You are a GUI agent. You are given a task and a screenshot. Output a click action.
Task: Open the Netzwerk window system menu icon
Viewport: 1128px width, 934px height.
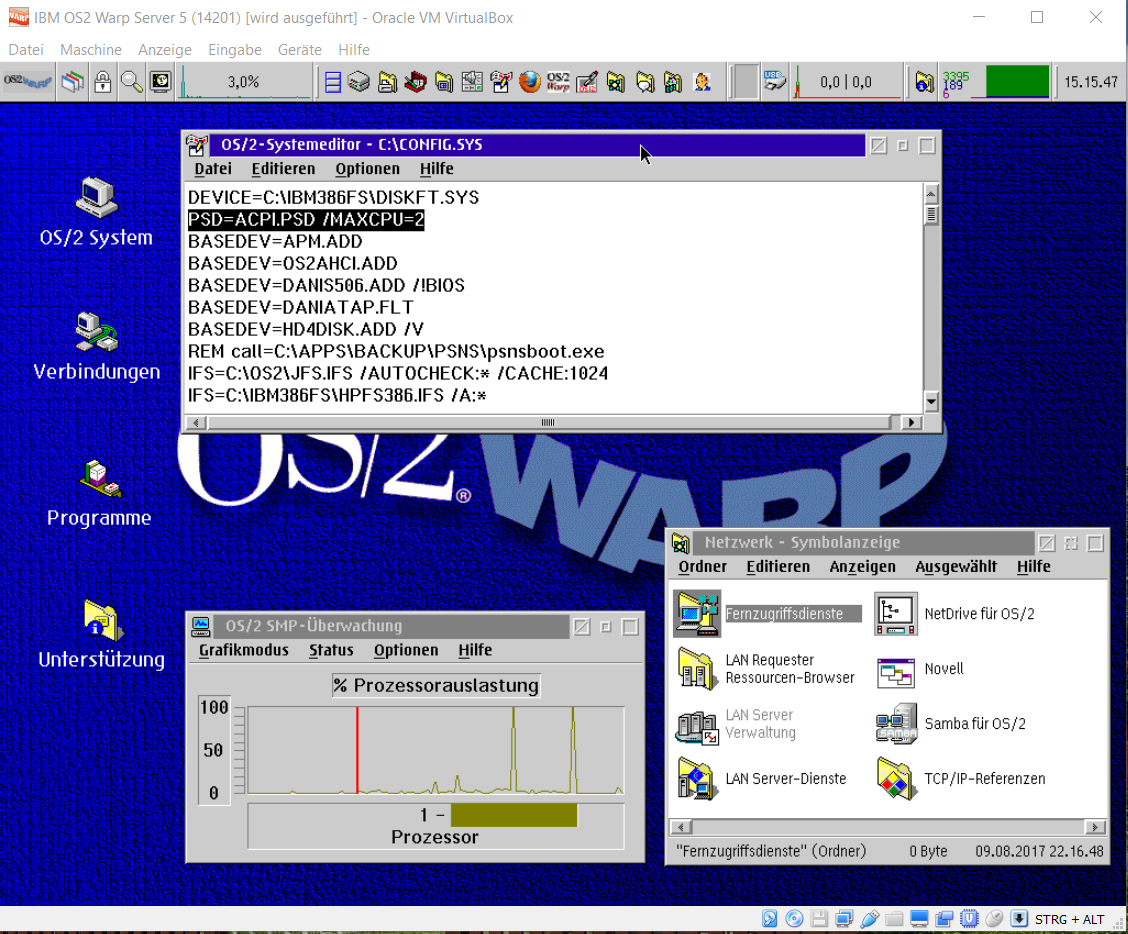[x=681, y=543]
